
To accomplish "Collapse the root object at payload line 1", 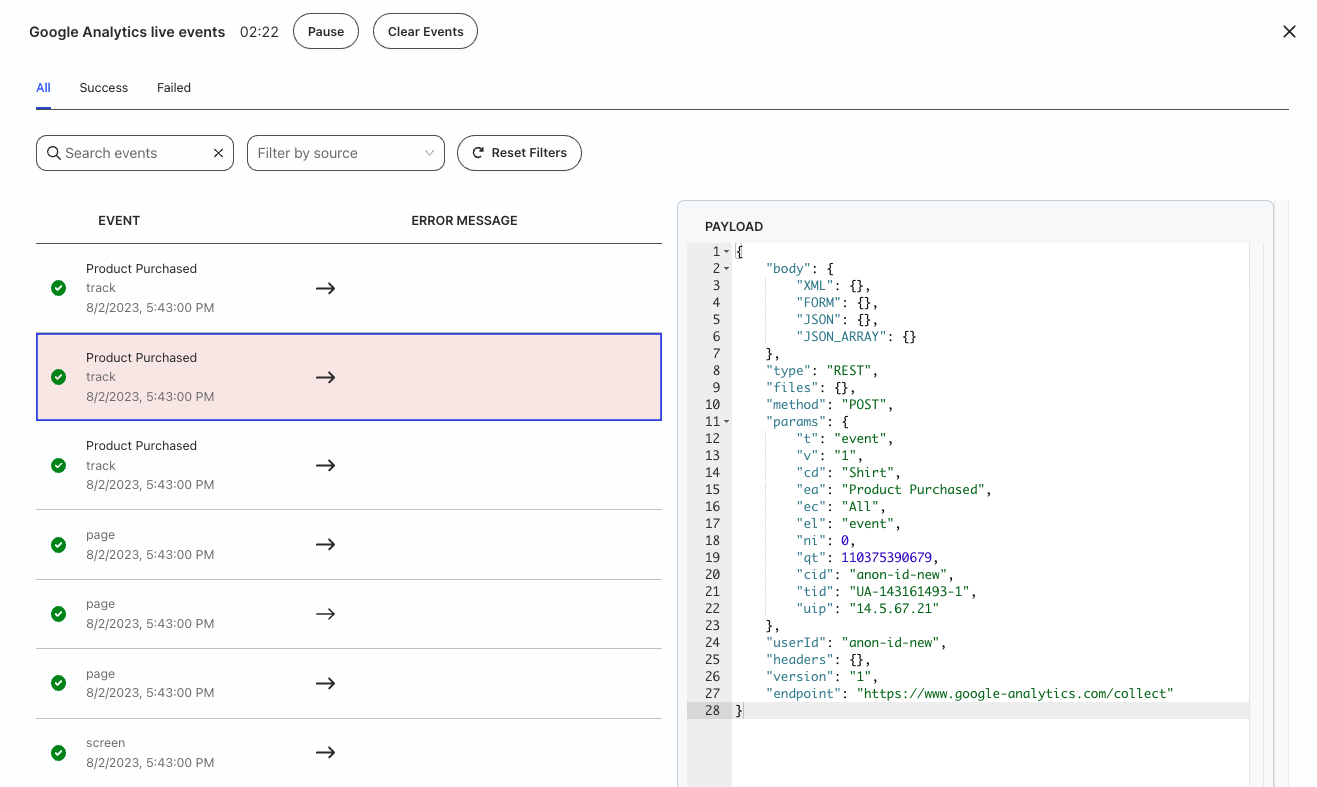I will (727, 252).
